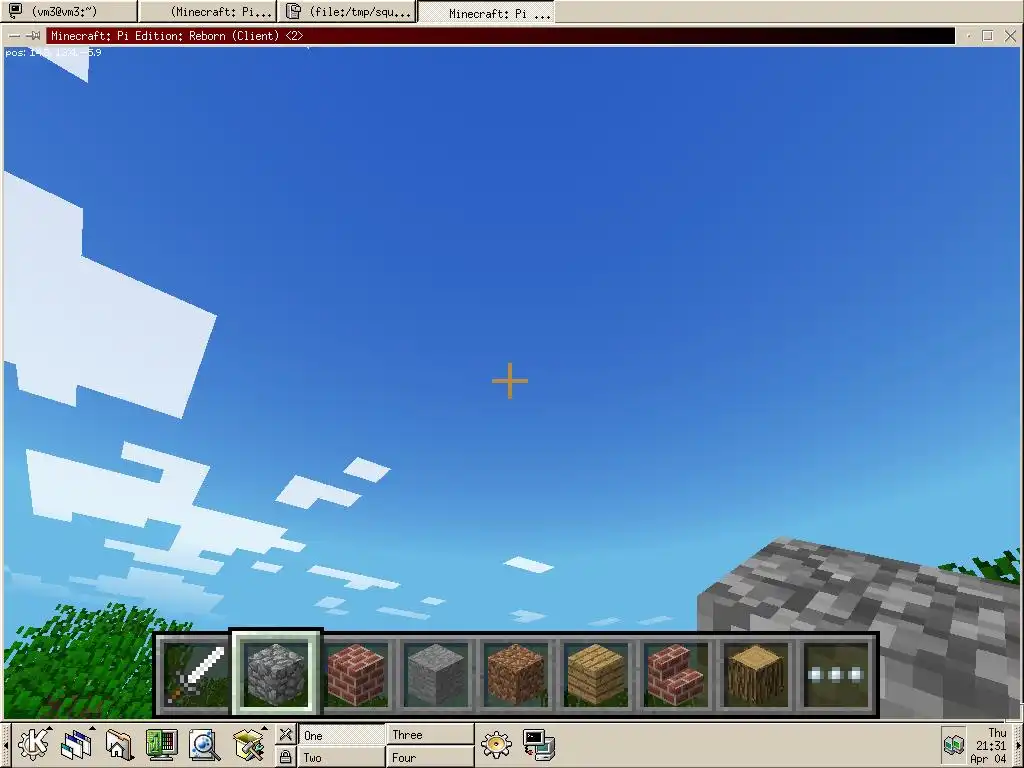Image resolution: width=1024 pixels, height=768 pixels.
Task: Expand the arrow above the window list icon
Action: [x=92, y=727]
